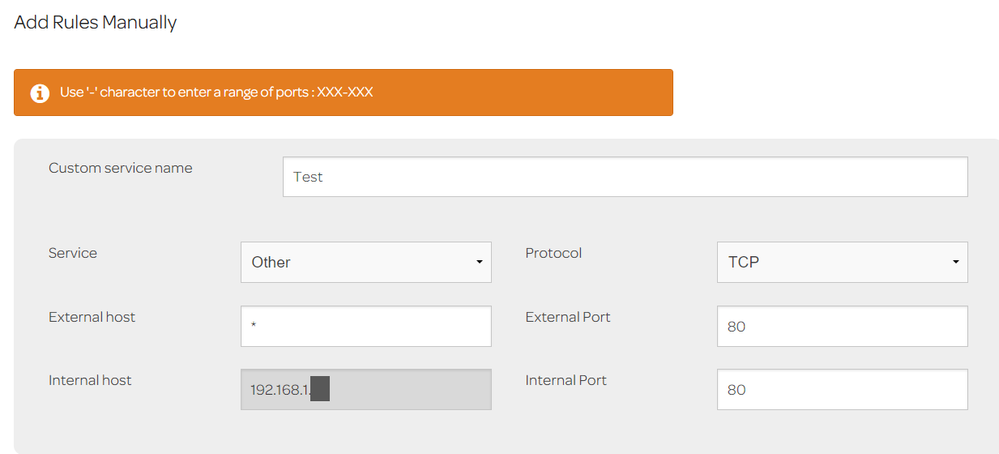Click the External host label
999x454 pixels.
92,317
